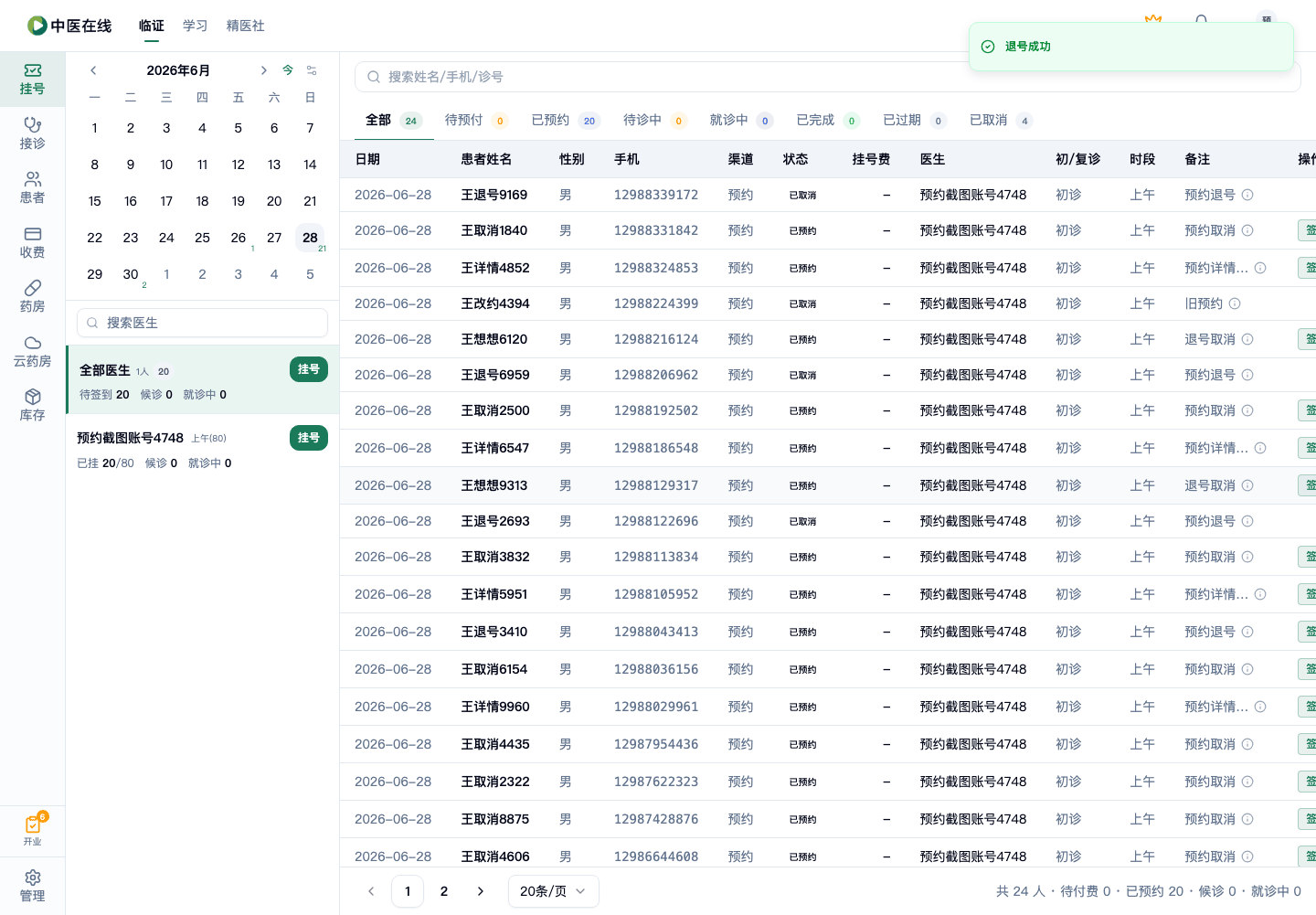Select June 30 in the calendar
Viewport: 1316px width, 915px height.
coord(131,274)
